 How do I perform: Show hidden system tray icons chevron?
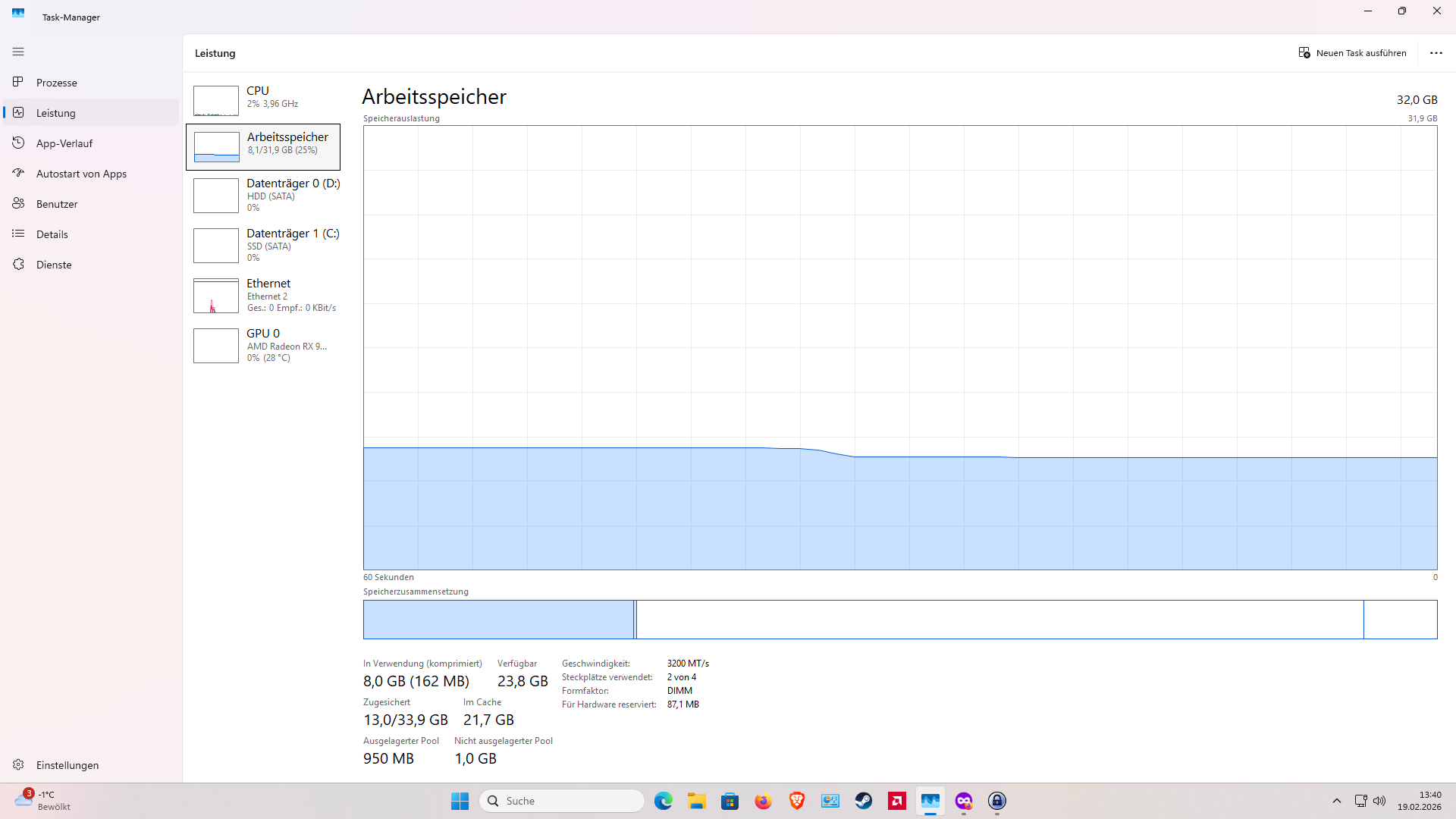tap(1337, 801)
